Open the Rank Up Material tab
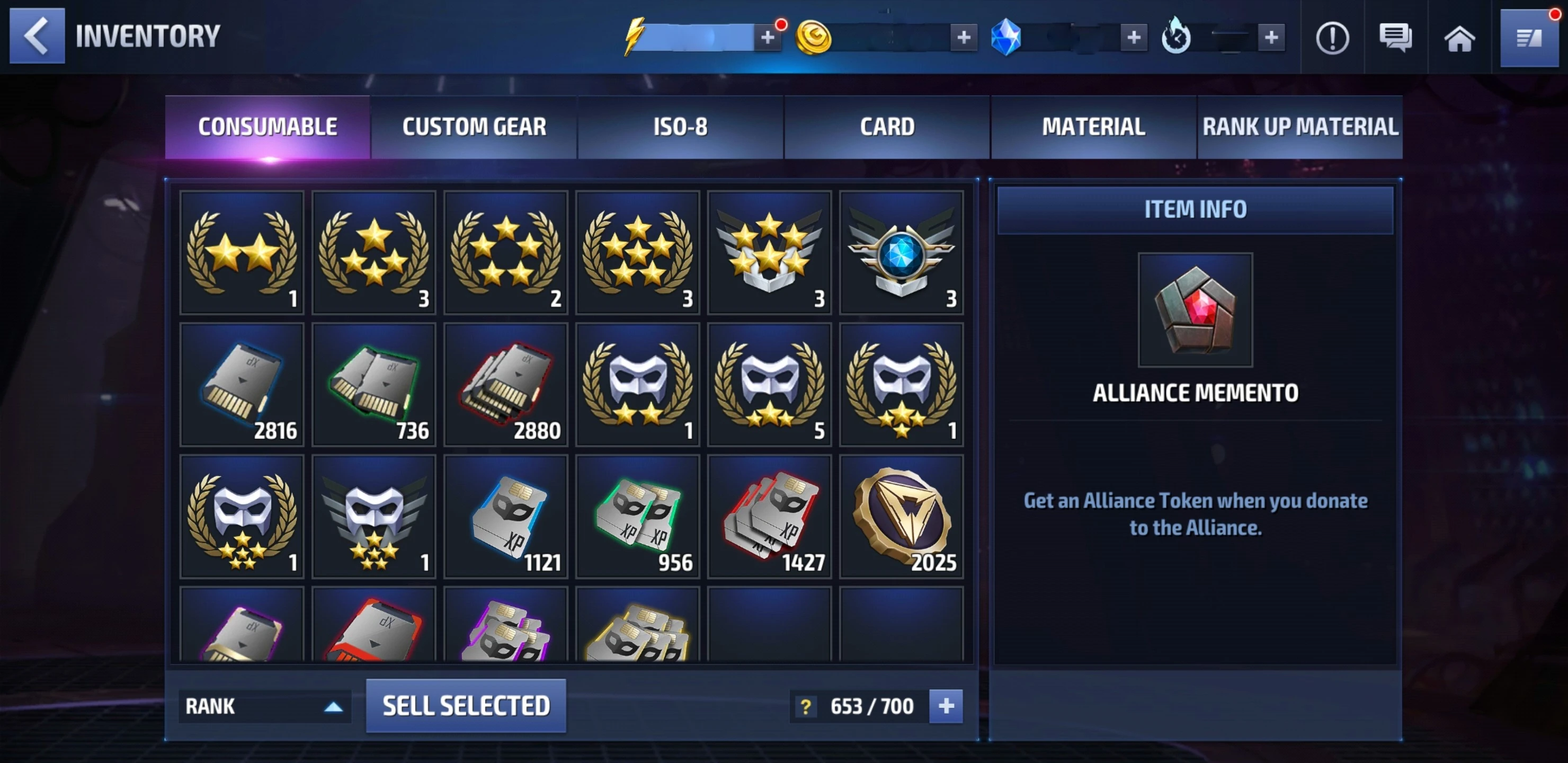 (1299, 127)
